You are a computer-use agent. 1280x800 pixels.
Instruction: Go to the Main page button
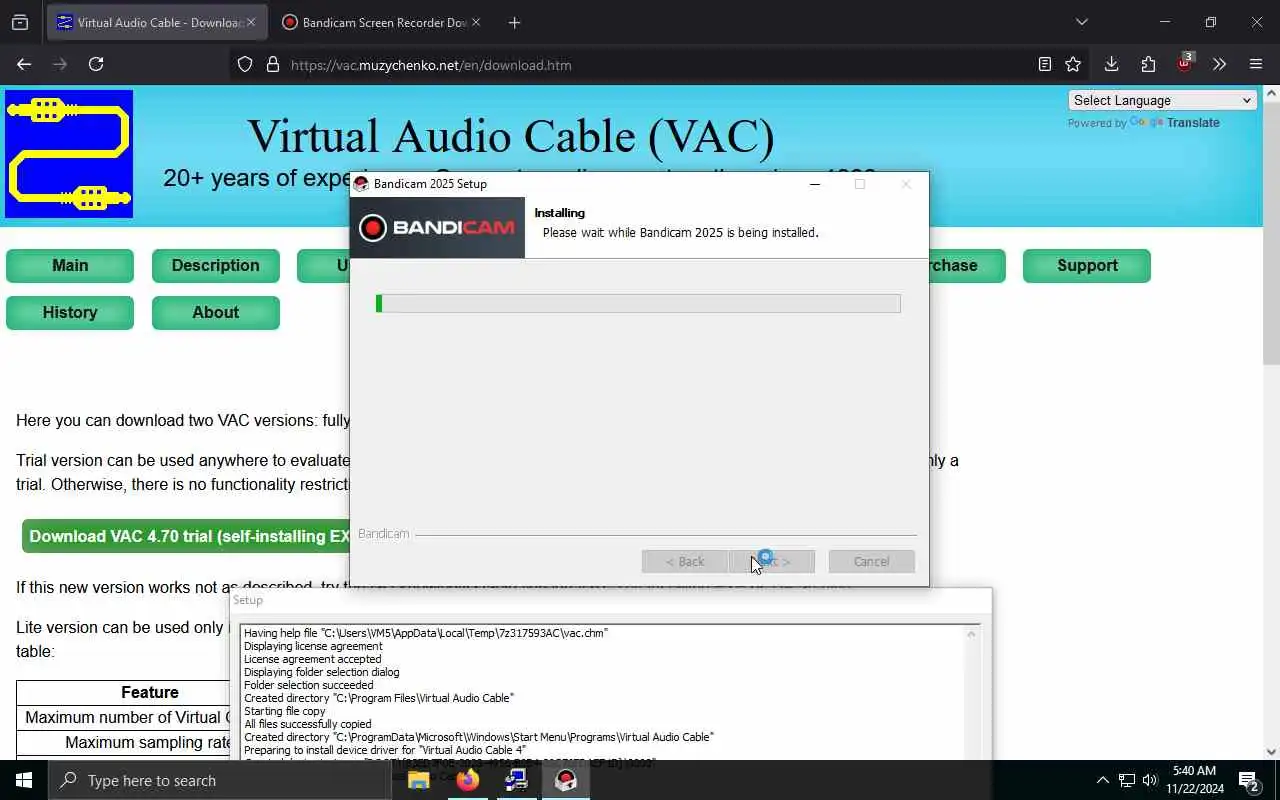pyautogui.click(x=70, y=265)
